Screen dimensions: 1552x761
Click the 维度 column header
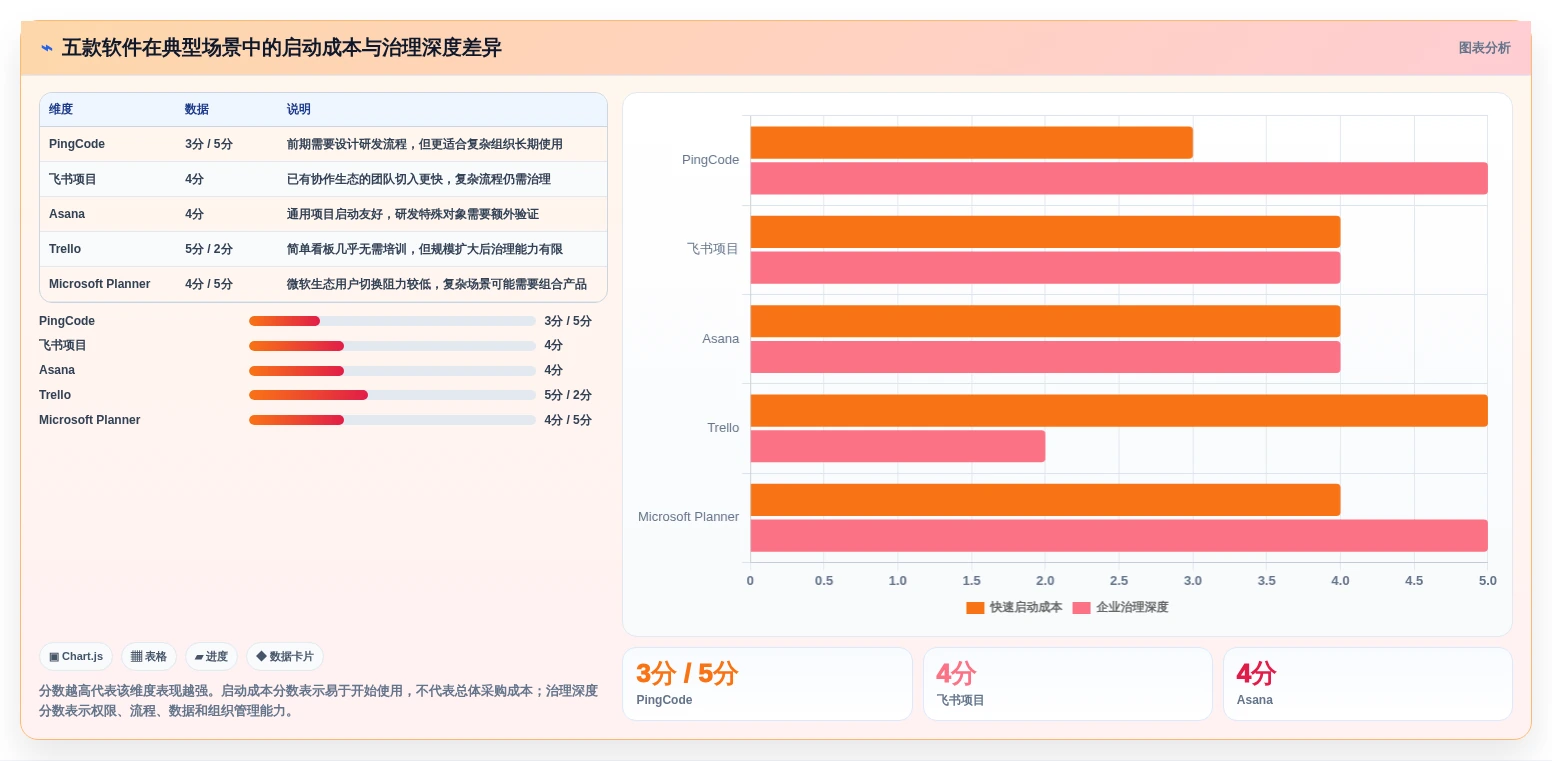pos(61,109)
